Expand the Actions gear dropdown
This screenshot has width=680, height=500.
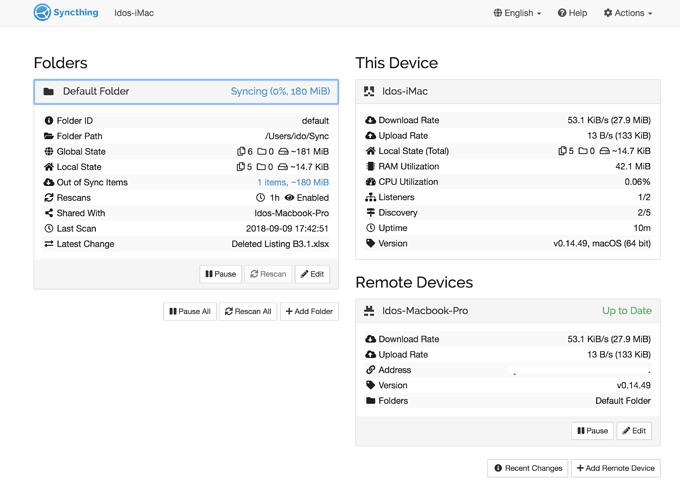pos(628,13)
